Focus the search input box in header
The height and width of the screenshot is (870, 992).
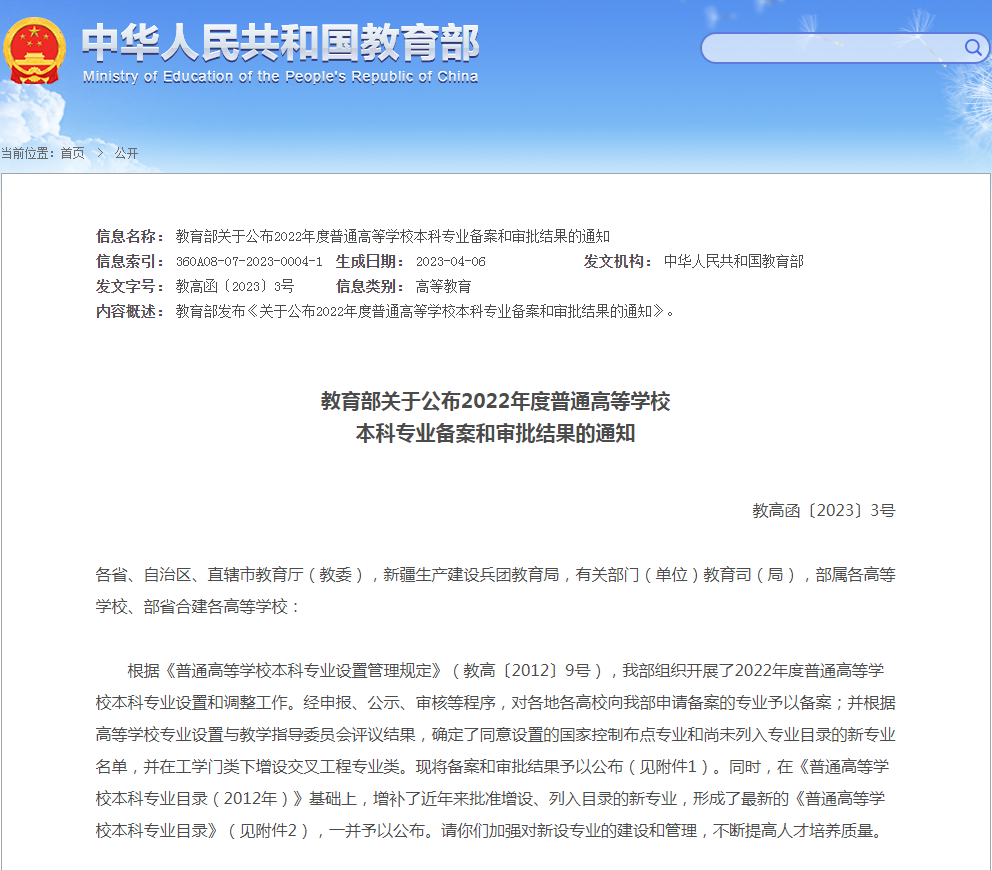[x=830, y=48]
